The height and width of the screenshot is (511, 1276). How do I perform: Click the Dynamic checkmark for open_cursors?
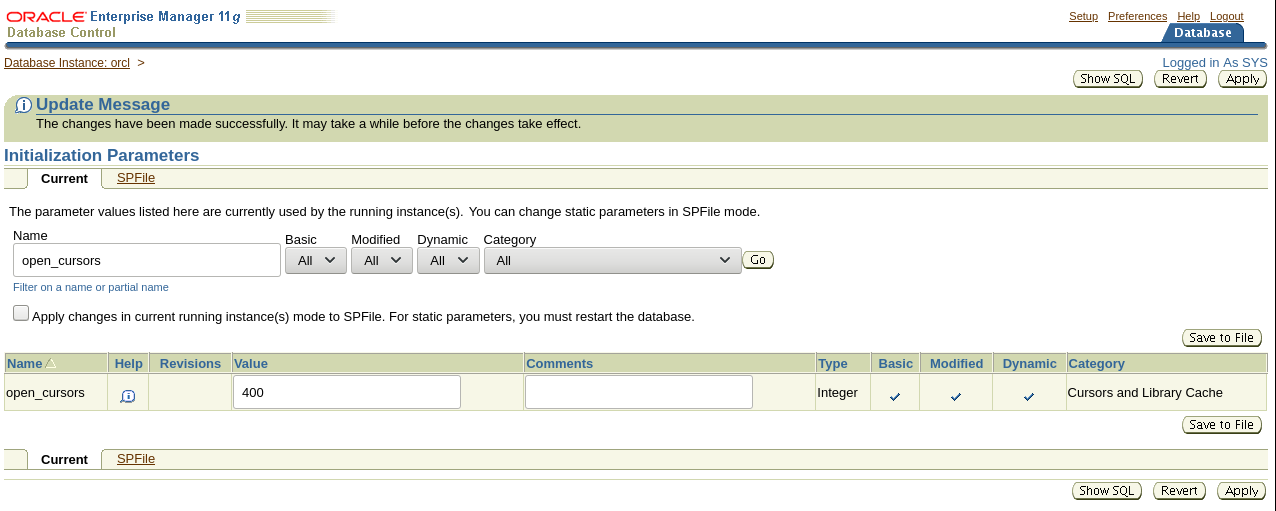click(1029, 397)
